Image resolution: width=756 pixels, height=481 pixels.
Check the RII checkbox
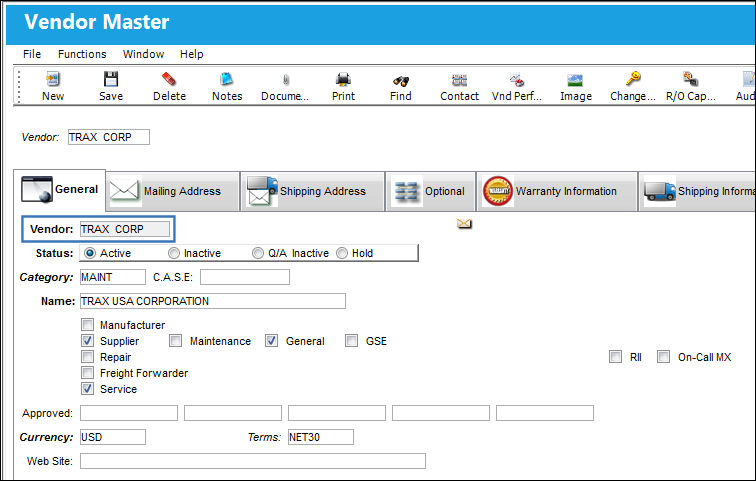(615, 357)
